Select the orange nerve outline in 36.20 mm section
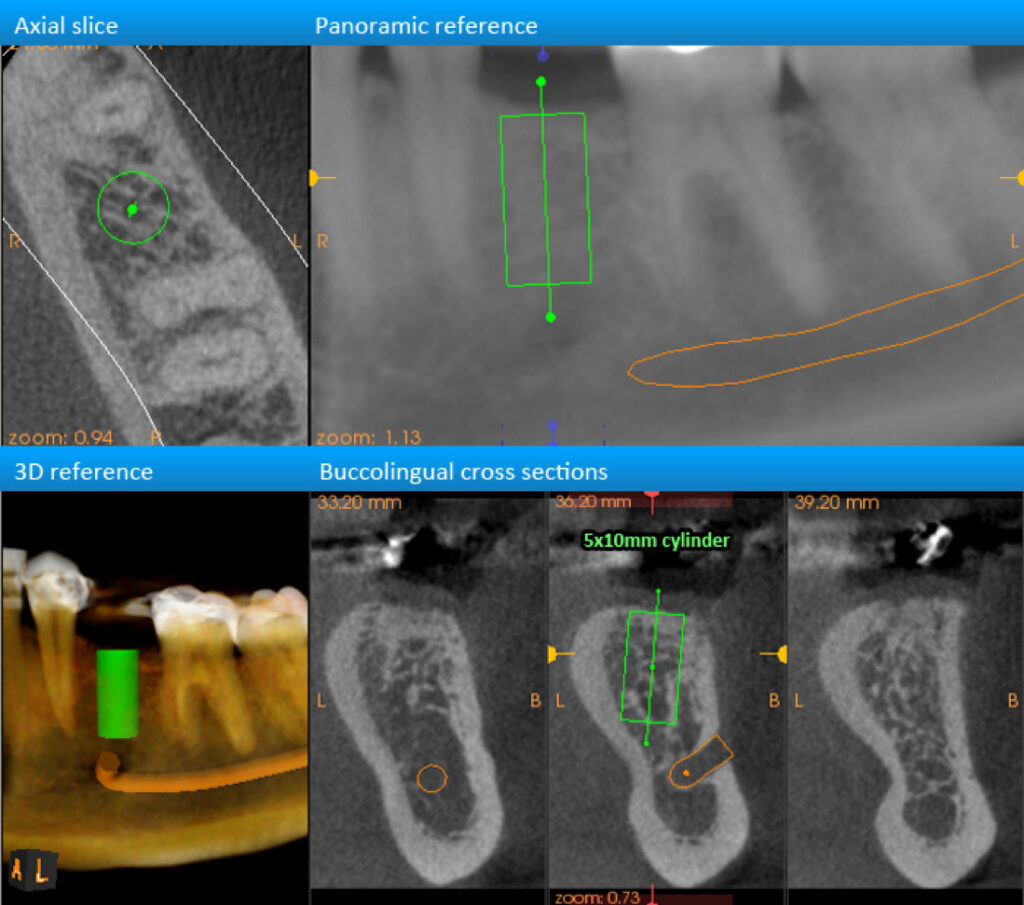1024x905 pixels. [701, 762]
